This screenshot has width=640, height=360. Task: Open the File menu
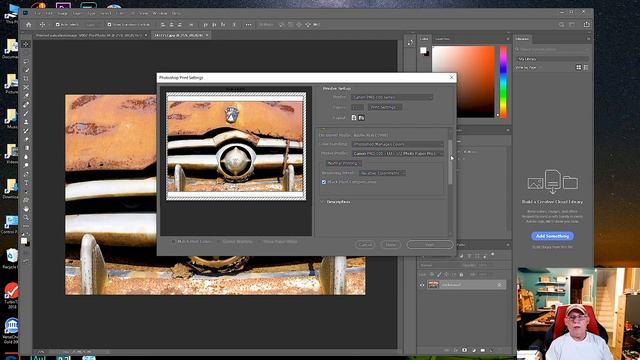(37, 13)
